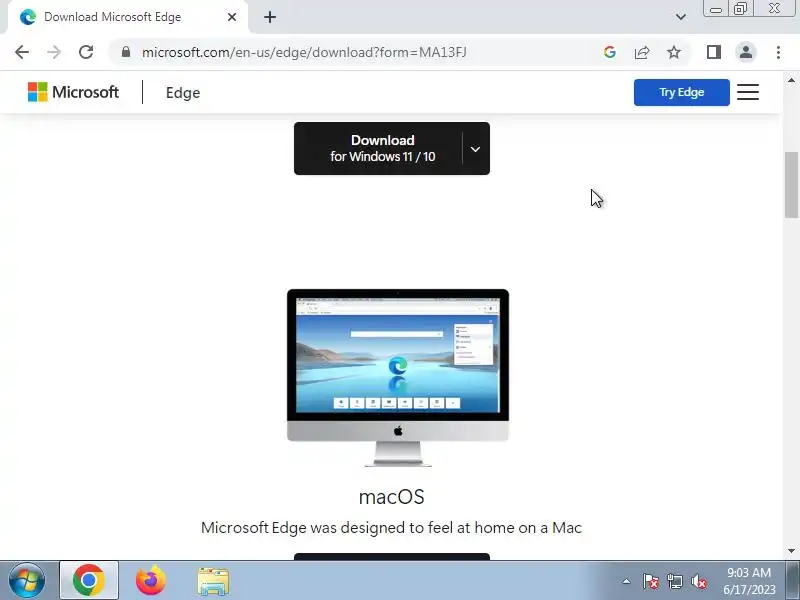Open the tab search chevron

(x=681, y=17)
